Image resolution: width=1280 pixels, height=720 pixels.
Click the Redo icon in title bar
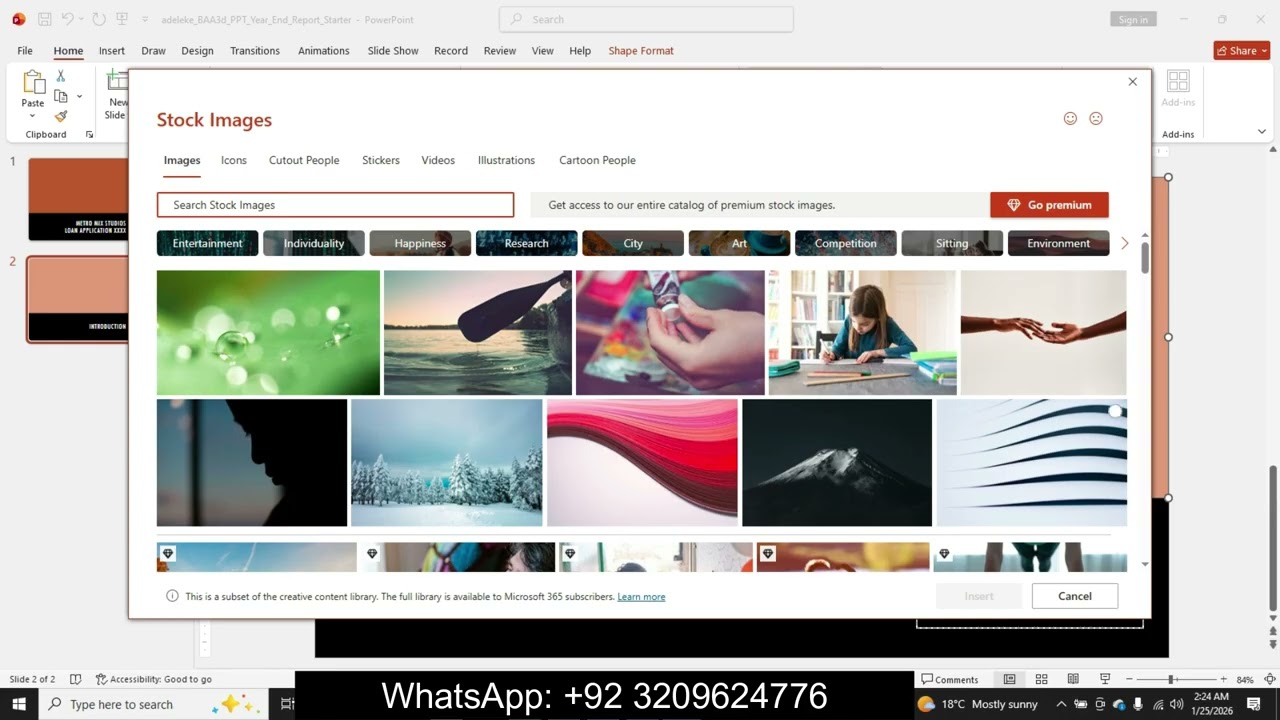pos(98,19)
